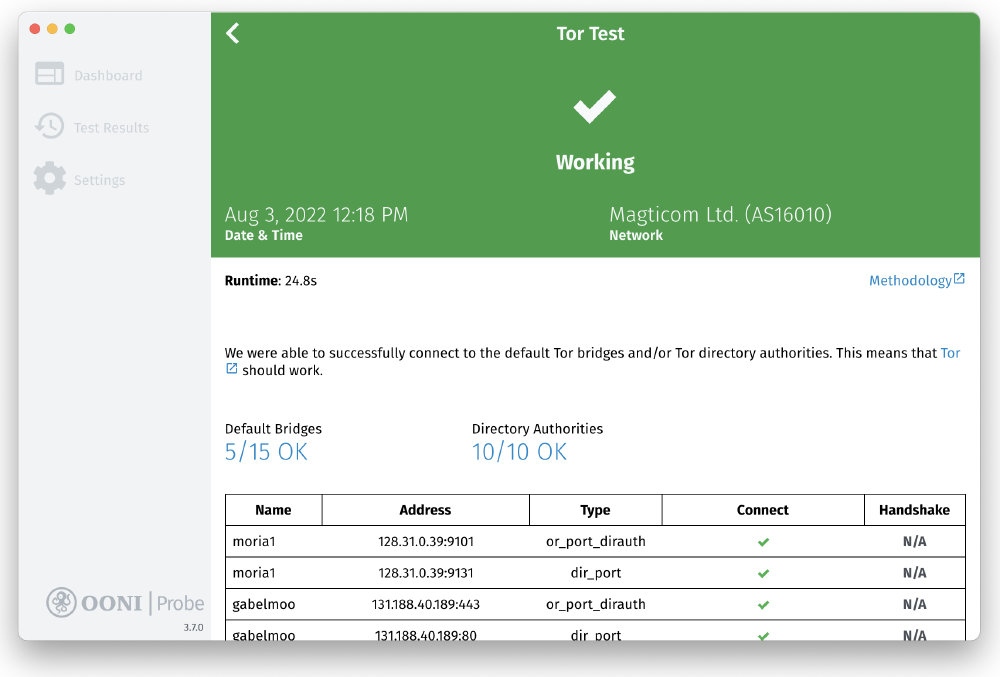This screenshot has width=1000, height=677.
Task: Select Test Results in the sidebar
Action: tap(110, 127)
